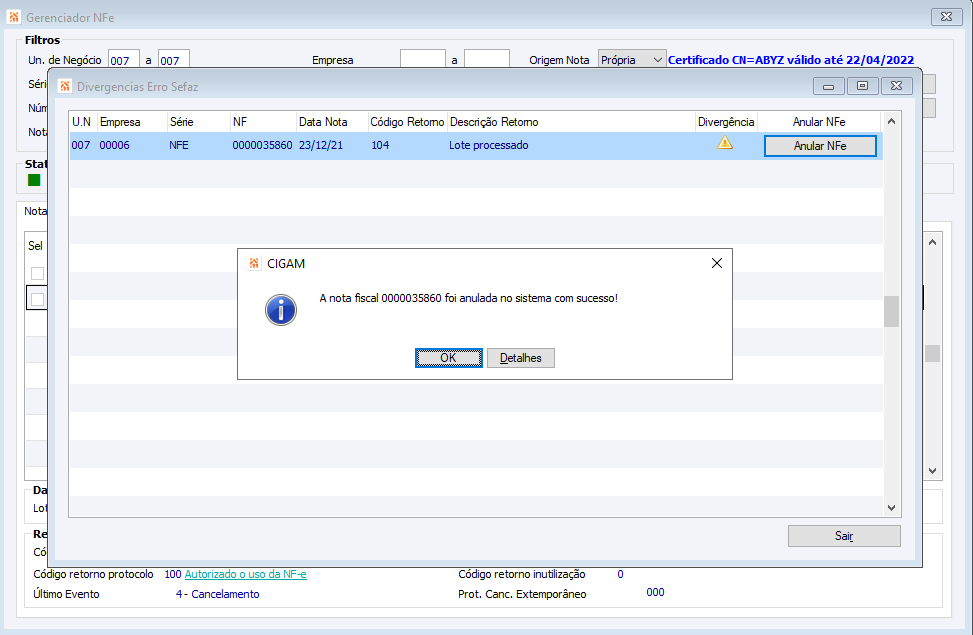Click the Anular NFe column header
The height and width of the screenshot is (635, 973).
coord(819,122)
